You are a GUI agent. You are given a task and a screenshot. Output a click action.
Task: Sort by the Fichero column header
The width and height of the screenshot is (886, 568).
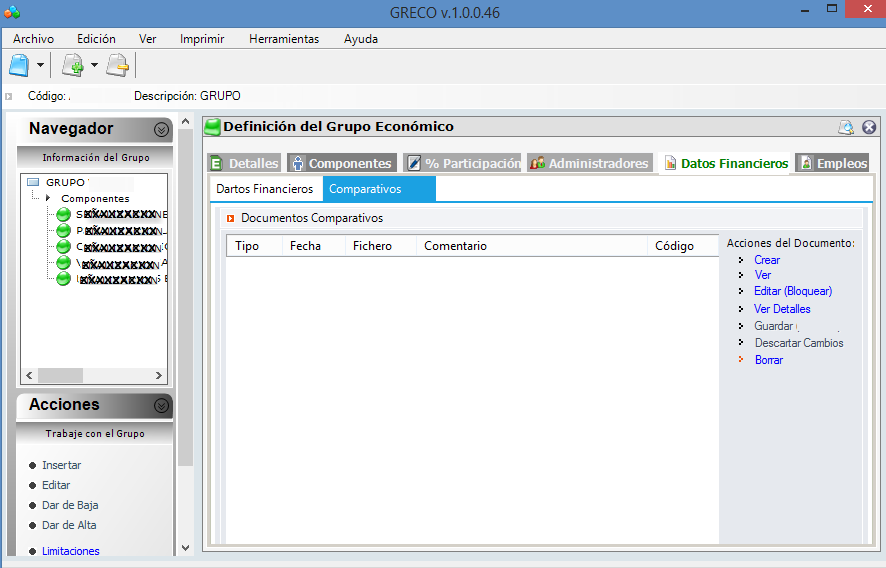pyautogui.click(x=380, y=246)
